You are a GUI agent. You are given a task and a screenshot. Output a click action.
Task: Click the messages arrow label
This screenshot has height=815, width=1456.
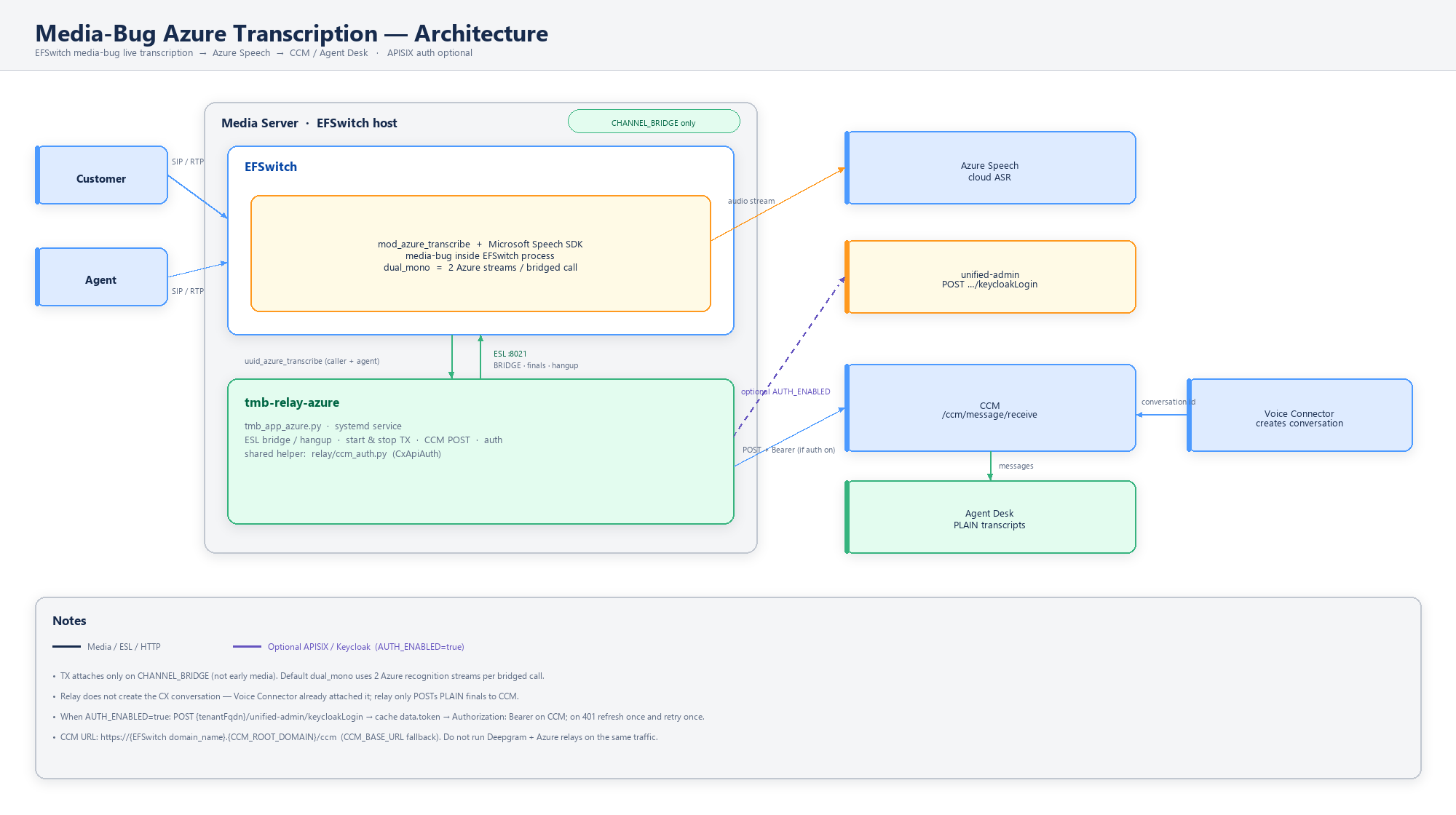point(1016,466)
